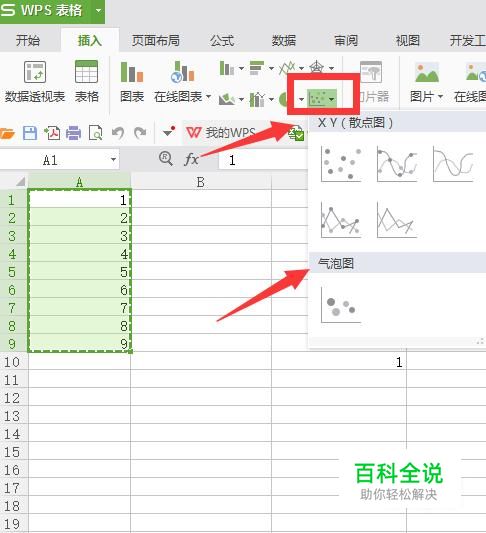Switch to the 页面布局 tab
Image resolution: width=486 pixels, height=533 pixels.
156,40
